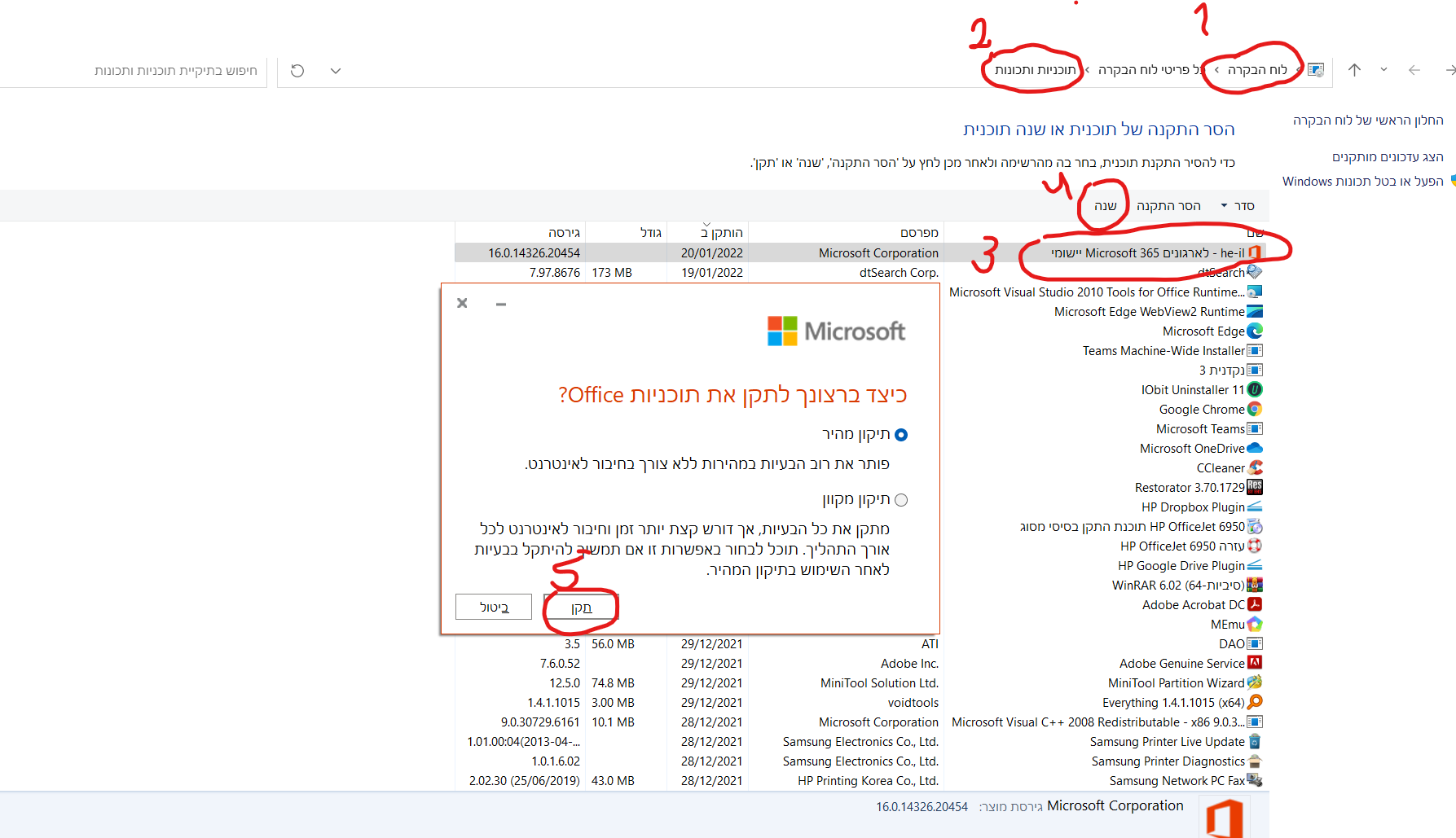1456x838 pixels.
Task: Select the DAO program name
Action: (1232, 644)
